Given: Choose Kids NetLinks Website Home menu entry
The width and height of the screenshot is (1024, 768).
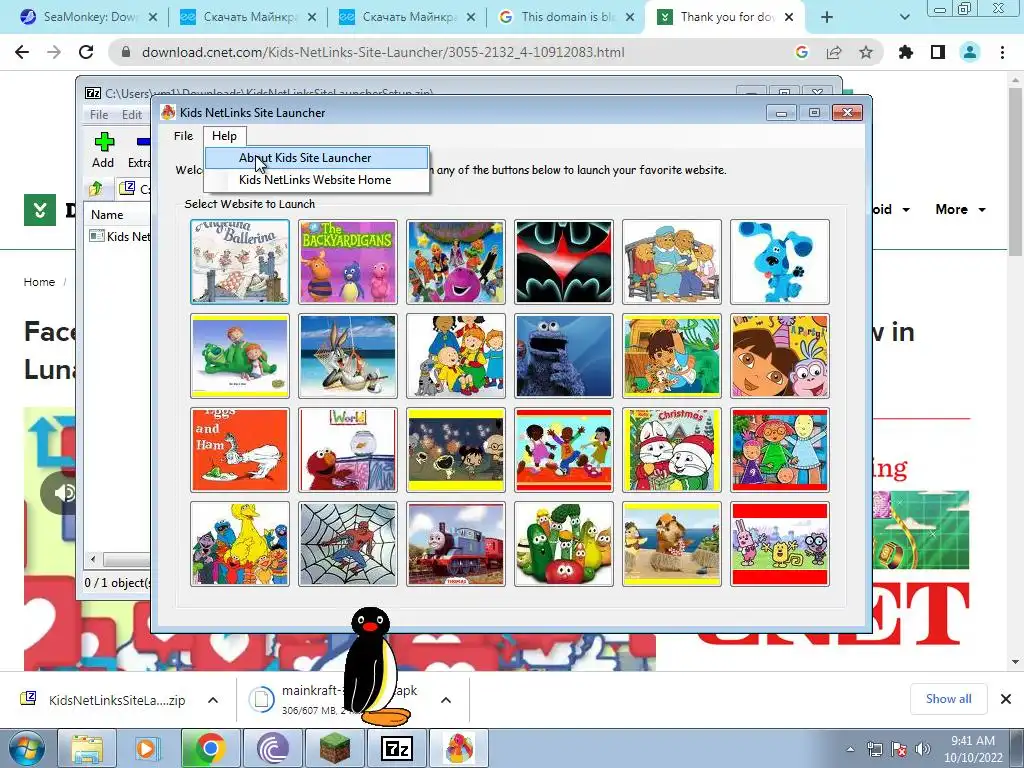Looking at the screenshot, I should tap(317, 180).
